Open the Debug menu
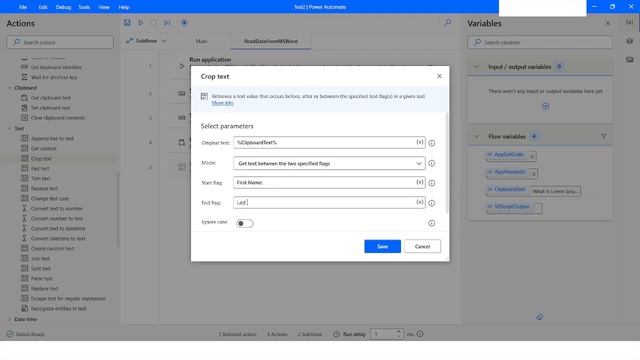This screenshot has height=360, width=640. coord(63,7)
